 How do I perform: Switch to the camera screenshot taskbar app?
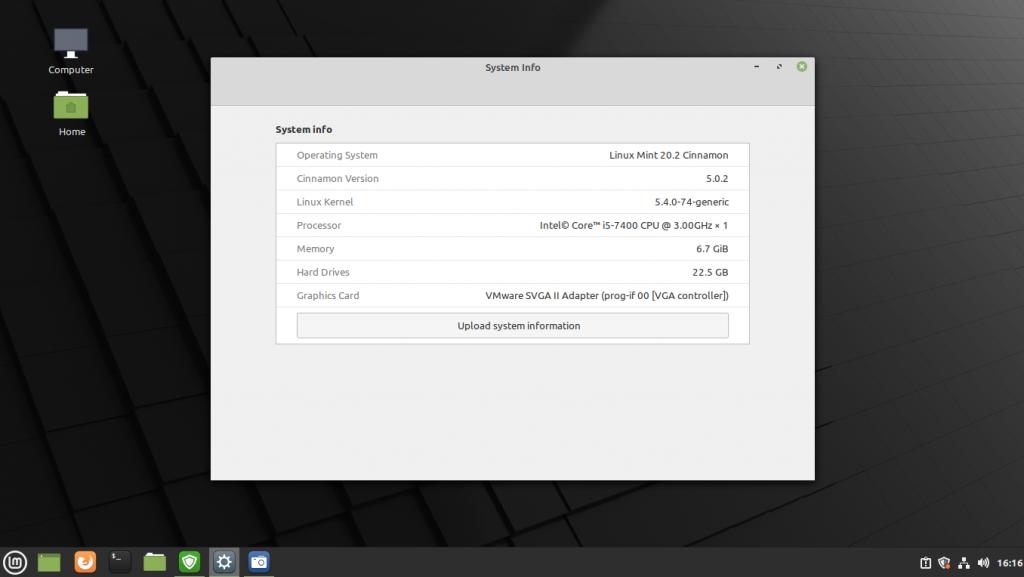[x=259, y=562]
